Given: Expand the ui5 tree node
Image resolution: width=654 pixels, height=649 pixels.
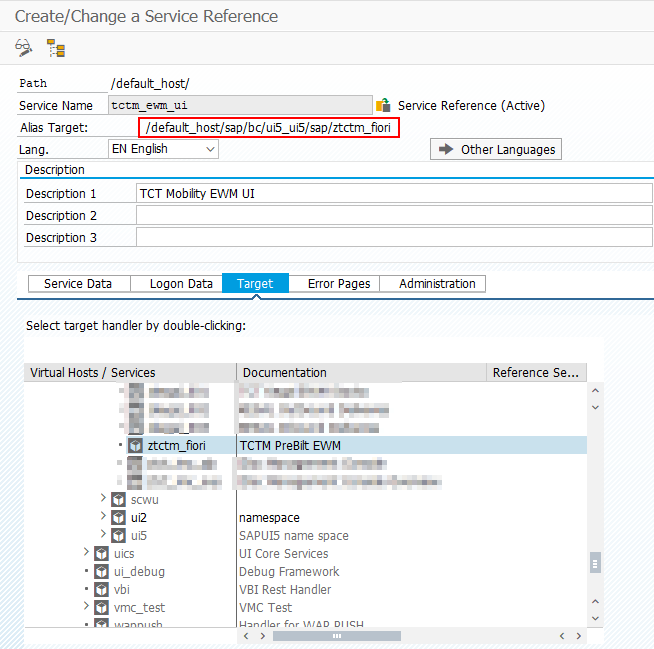Looking at the screenshot, I should [103, 535].
